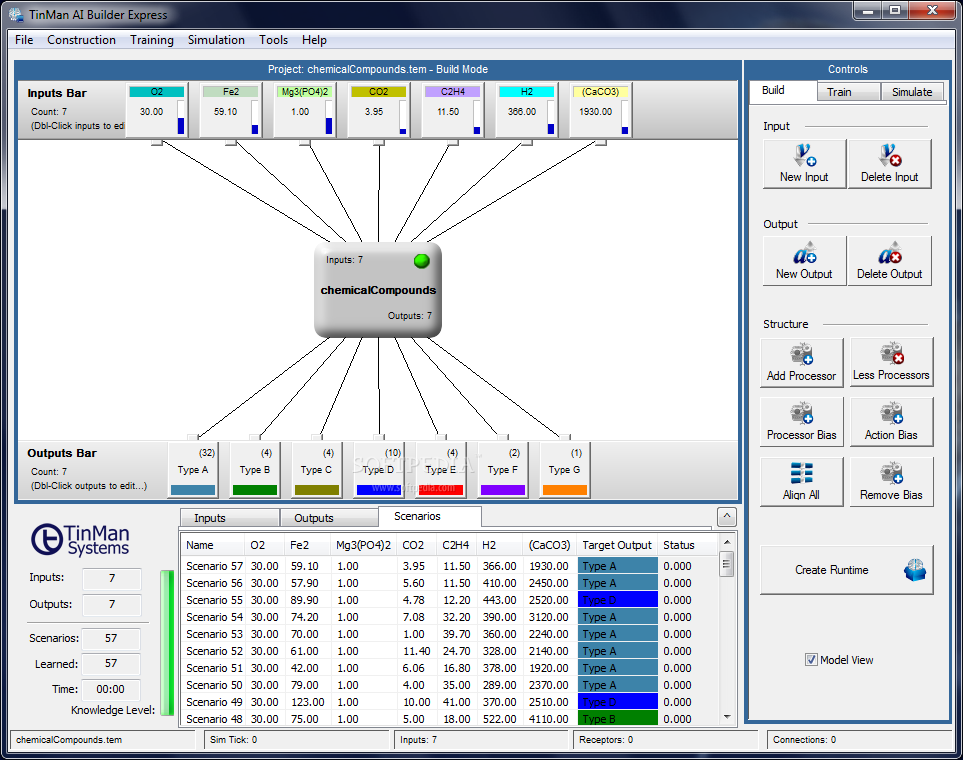
Task: Click the green status light on chemicalCompounds node
Action: pos(421,261)
